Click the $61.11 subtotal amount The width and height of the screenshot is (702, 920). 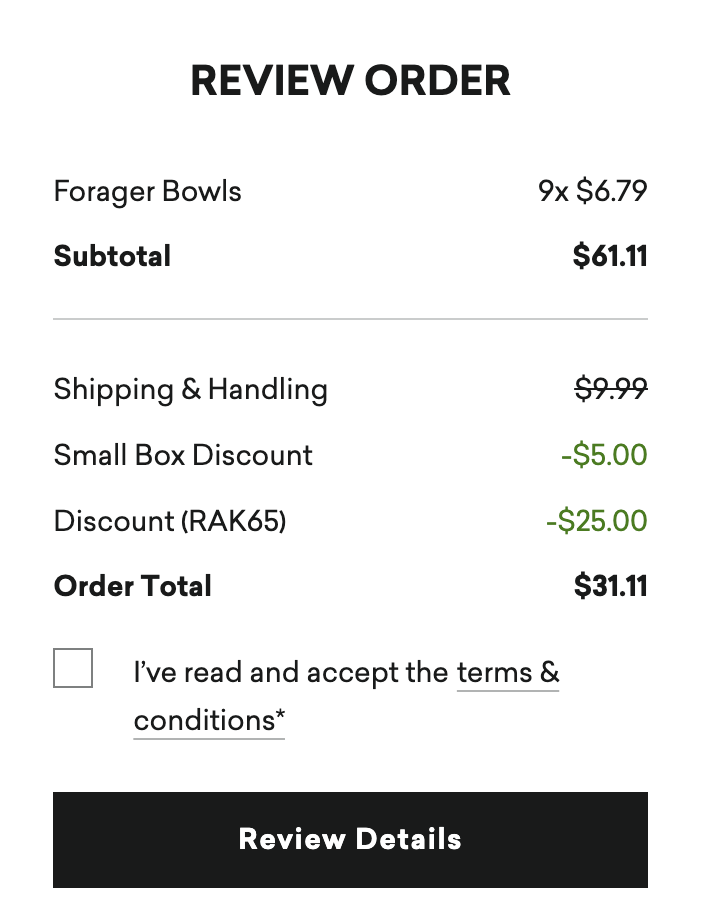click(x=610, y=256)
